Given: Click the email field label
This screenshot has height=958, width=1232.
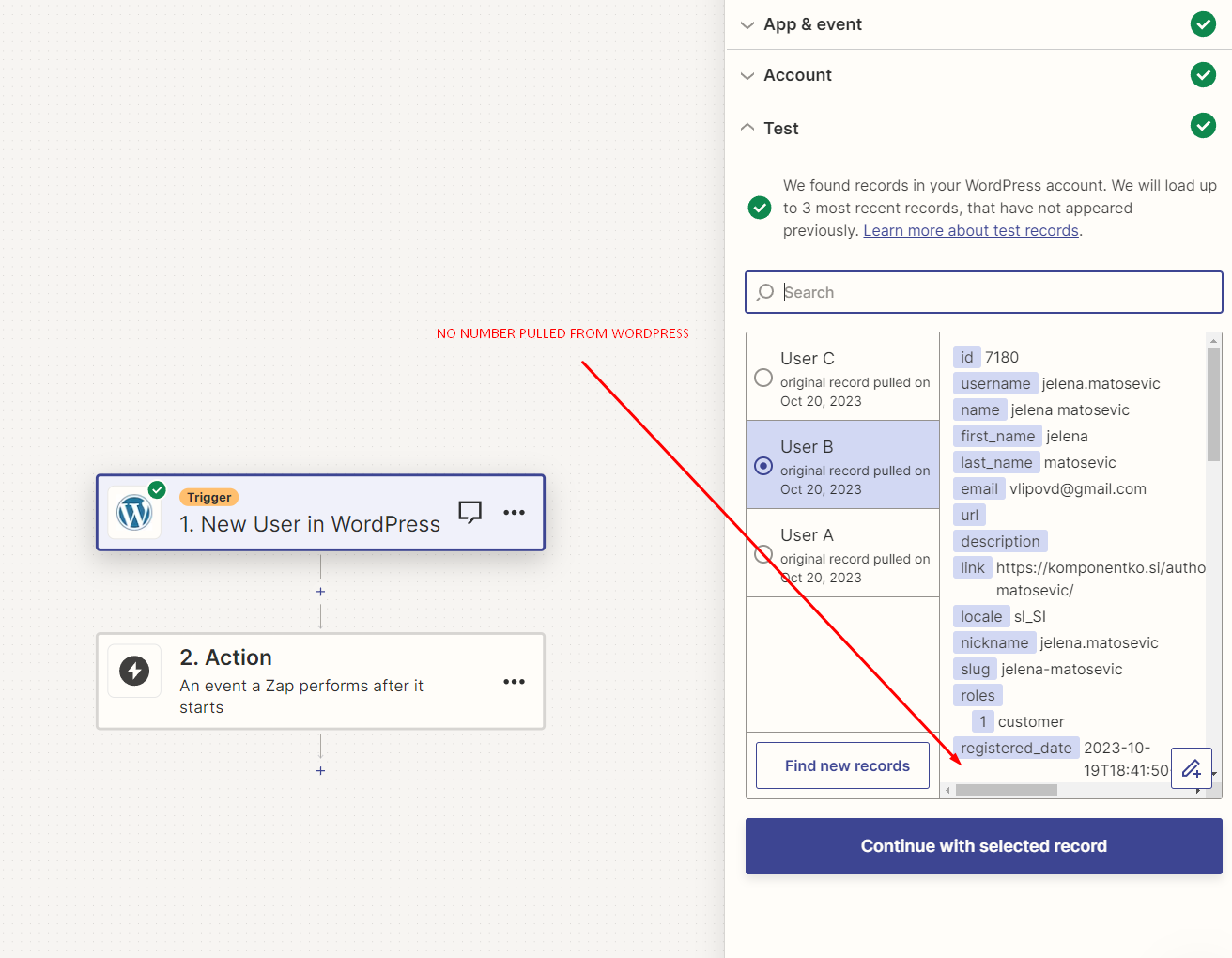Looking at the screenshot, I should tap(979, 488).
